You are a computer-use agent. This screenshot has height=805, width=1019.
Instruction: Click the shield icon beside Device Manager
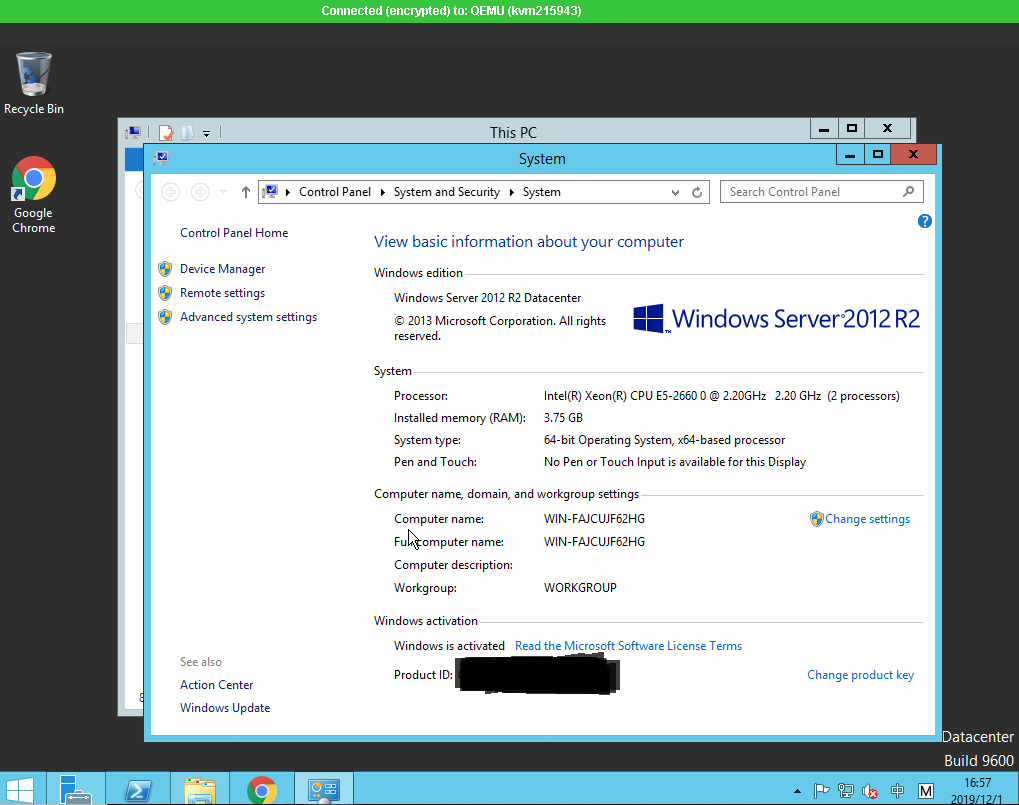[165, 269]
